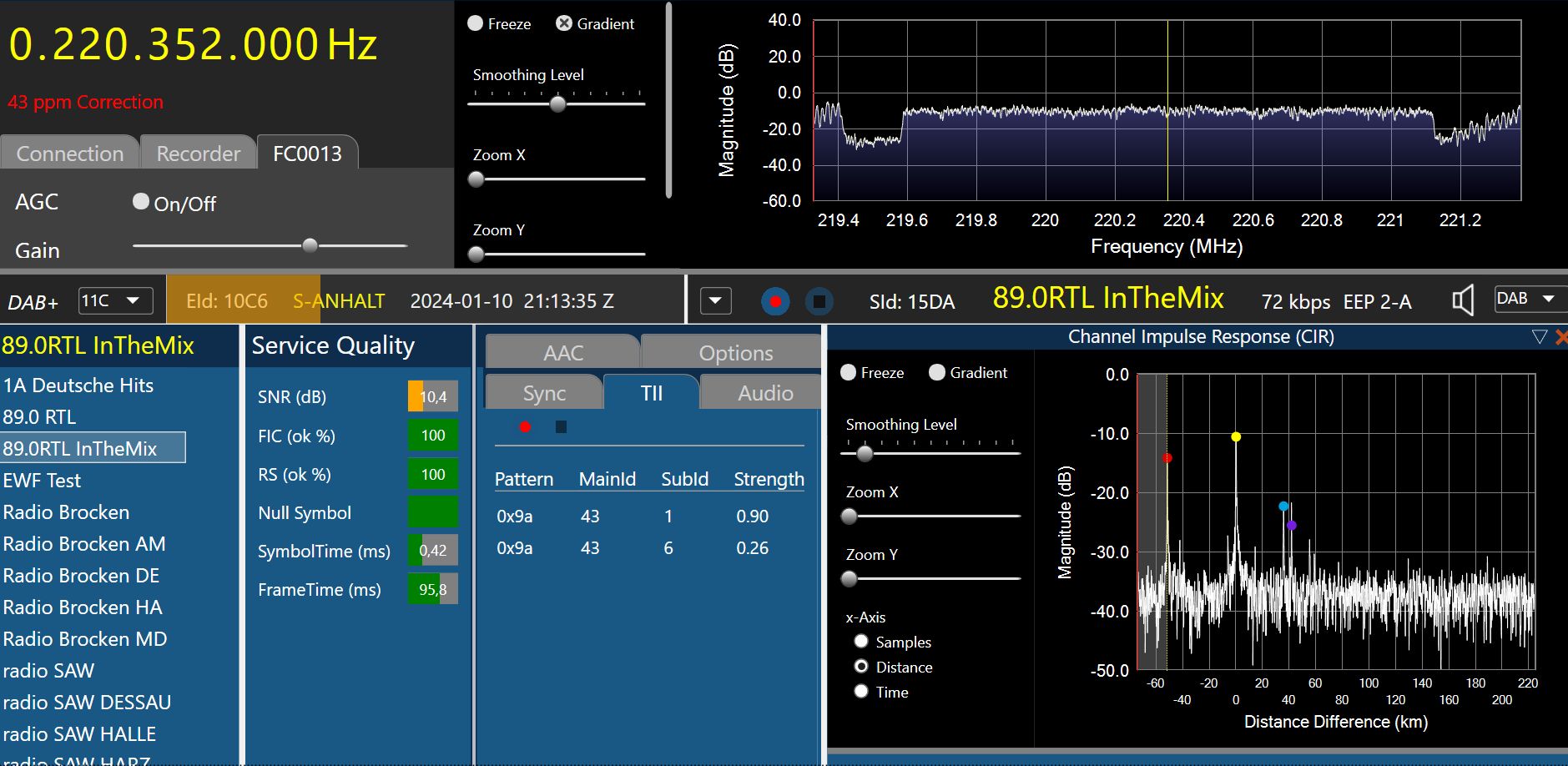This screenshot has width=1568, height=766.
Task: Open the DAB output dropdown
Action: point(1530,299)
